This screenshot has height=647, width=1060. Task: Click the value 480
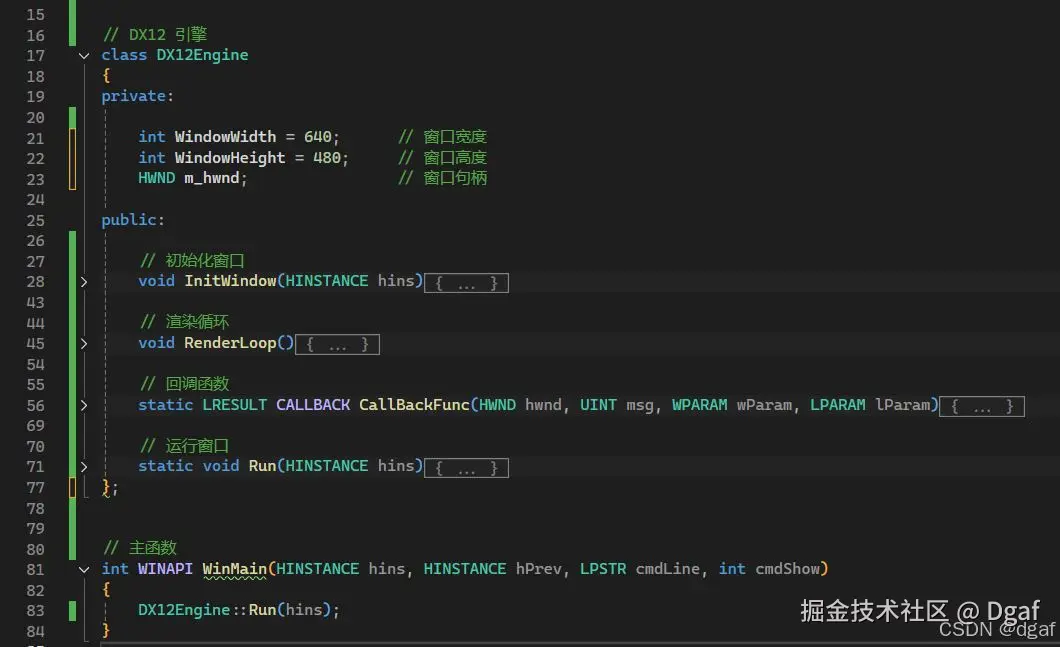[x=327, y=158]
